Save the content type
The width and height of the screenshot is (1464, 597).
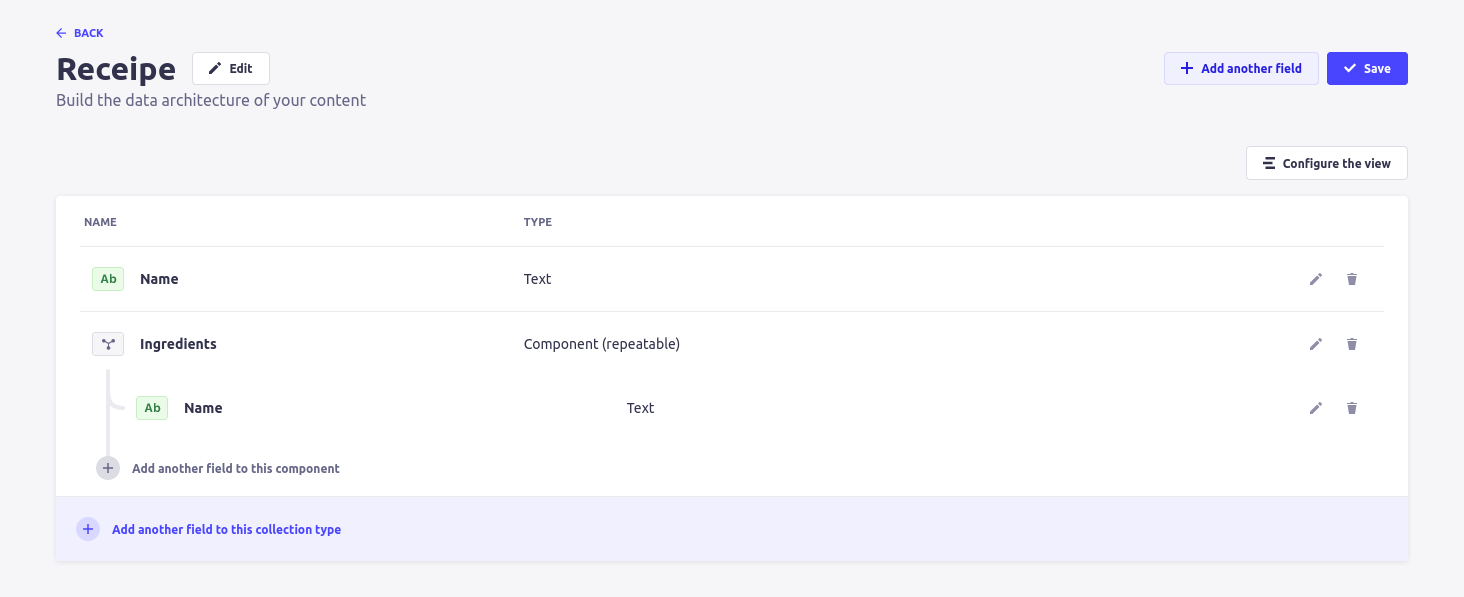pos(1367,68)
